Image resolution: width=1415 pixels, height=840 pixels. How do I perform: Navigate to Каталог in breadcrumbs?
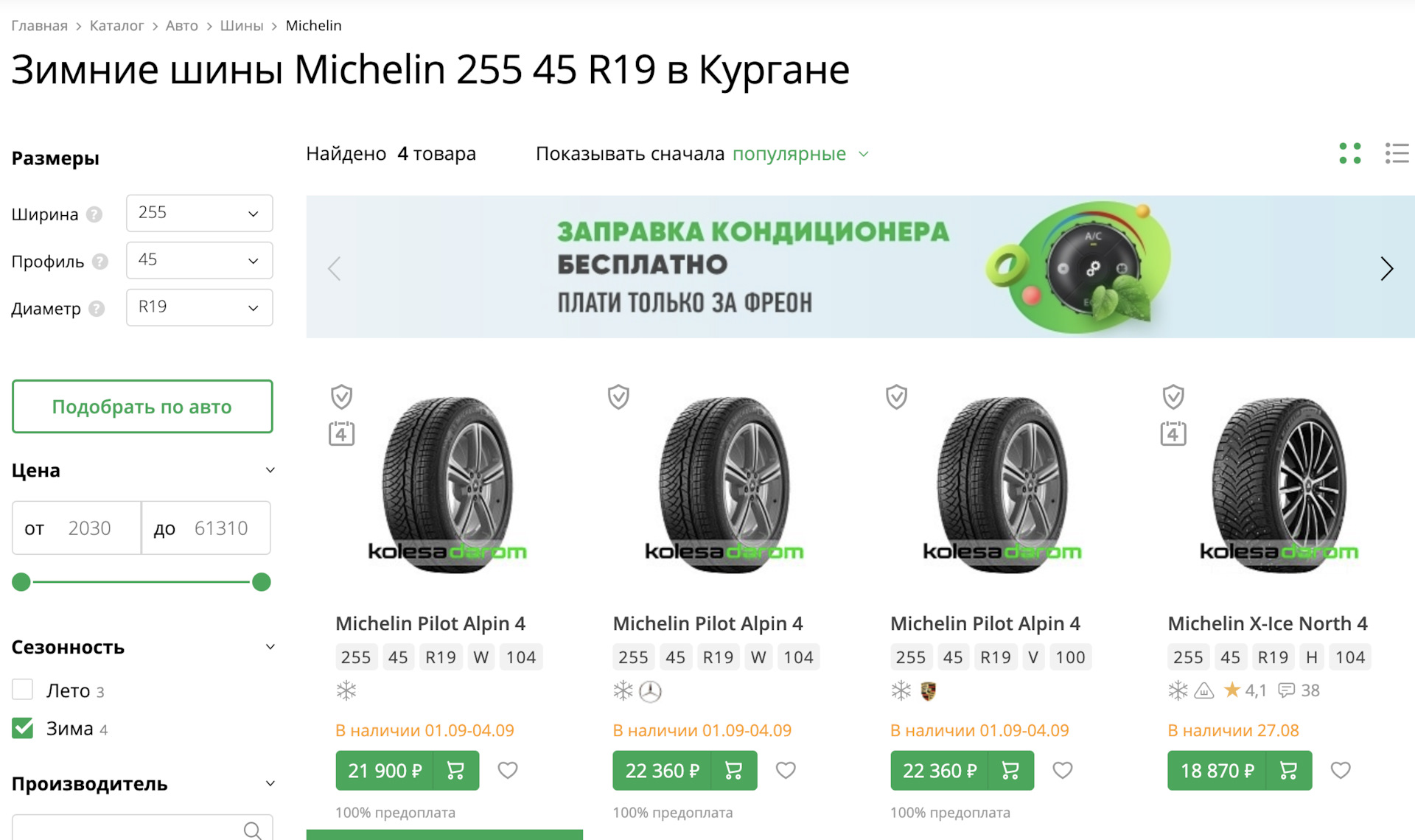(x=116, y=26)
